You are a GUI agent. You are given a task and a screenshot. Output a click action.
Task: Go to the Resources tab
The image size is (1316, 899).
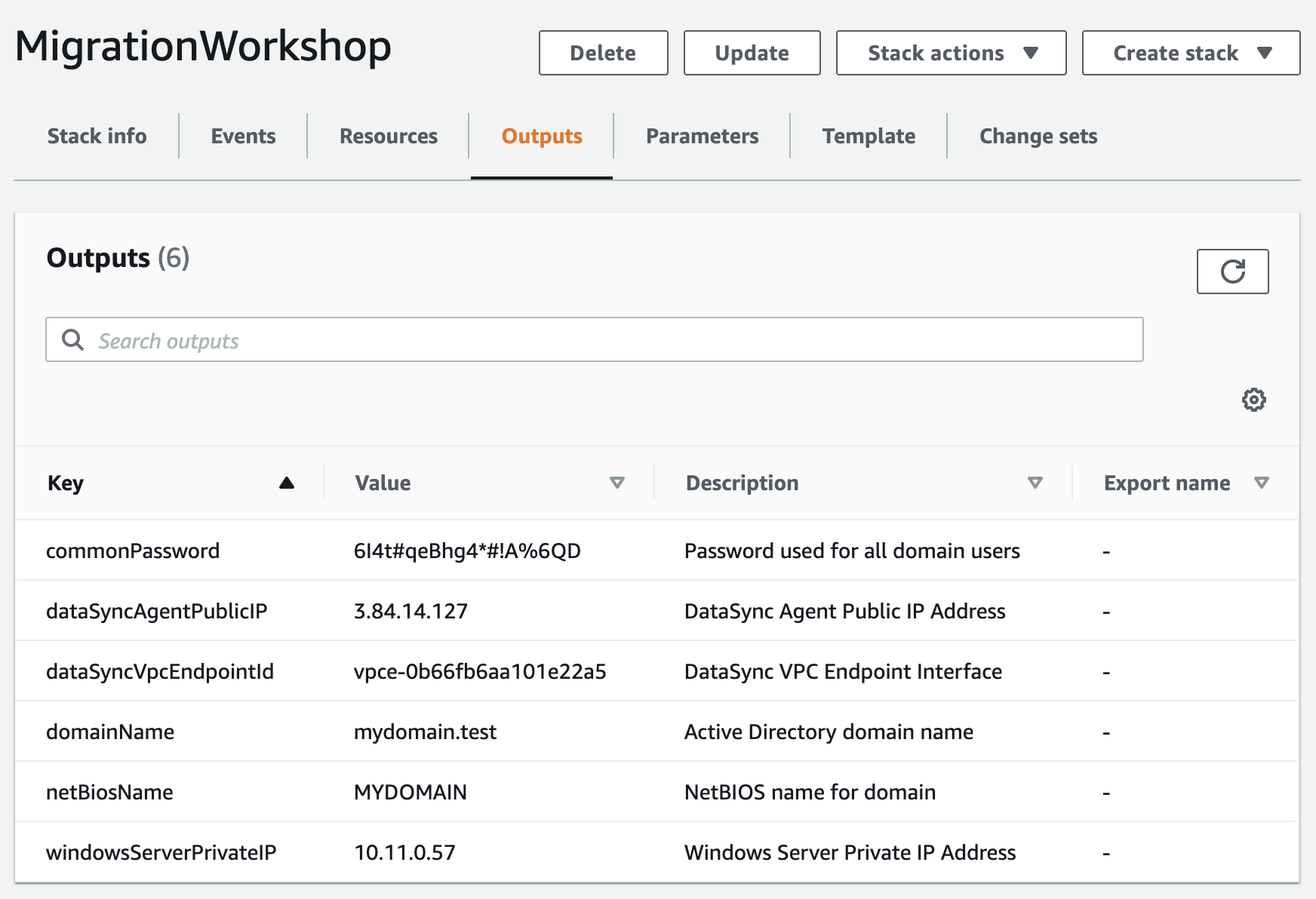click(389, 137)
